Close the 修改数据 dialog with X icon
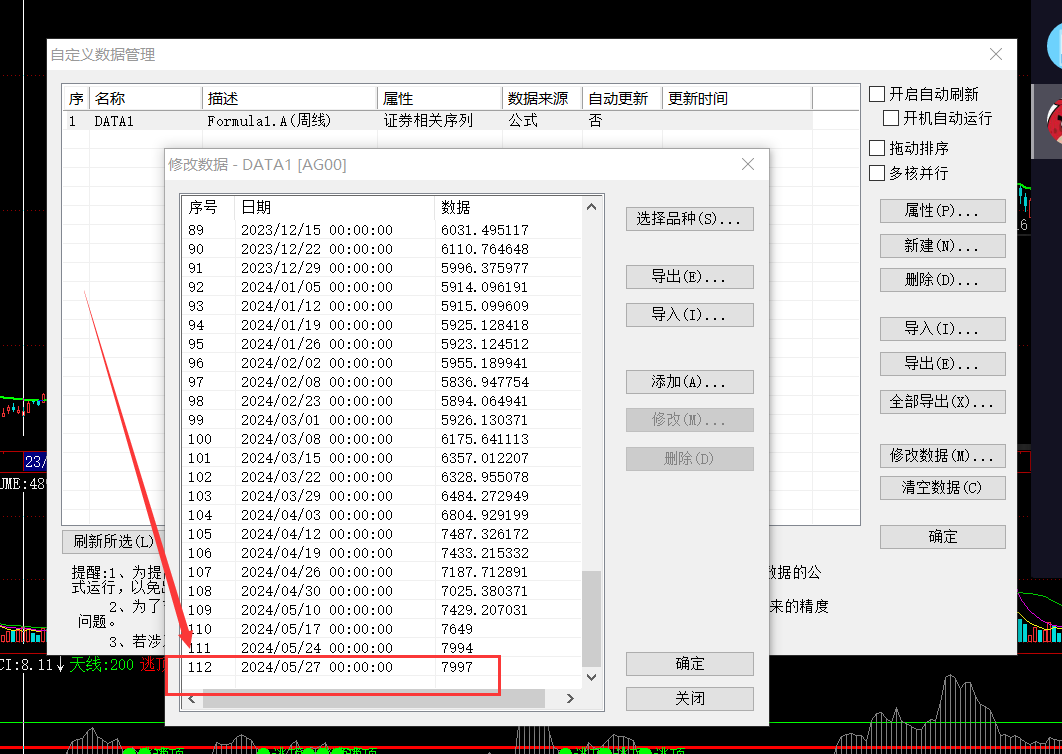1062x754 pixels. 748,165
